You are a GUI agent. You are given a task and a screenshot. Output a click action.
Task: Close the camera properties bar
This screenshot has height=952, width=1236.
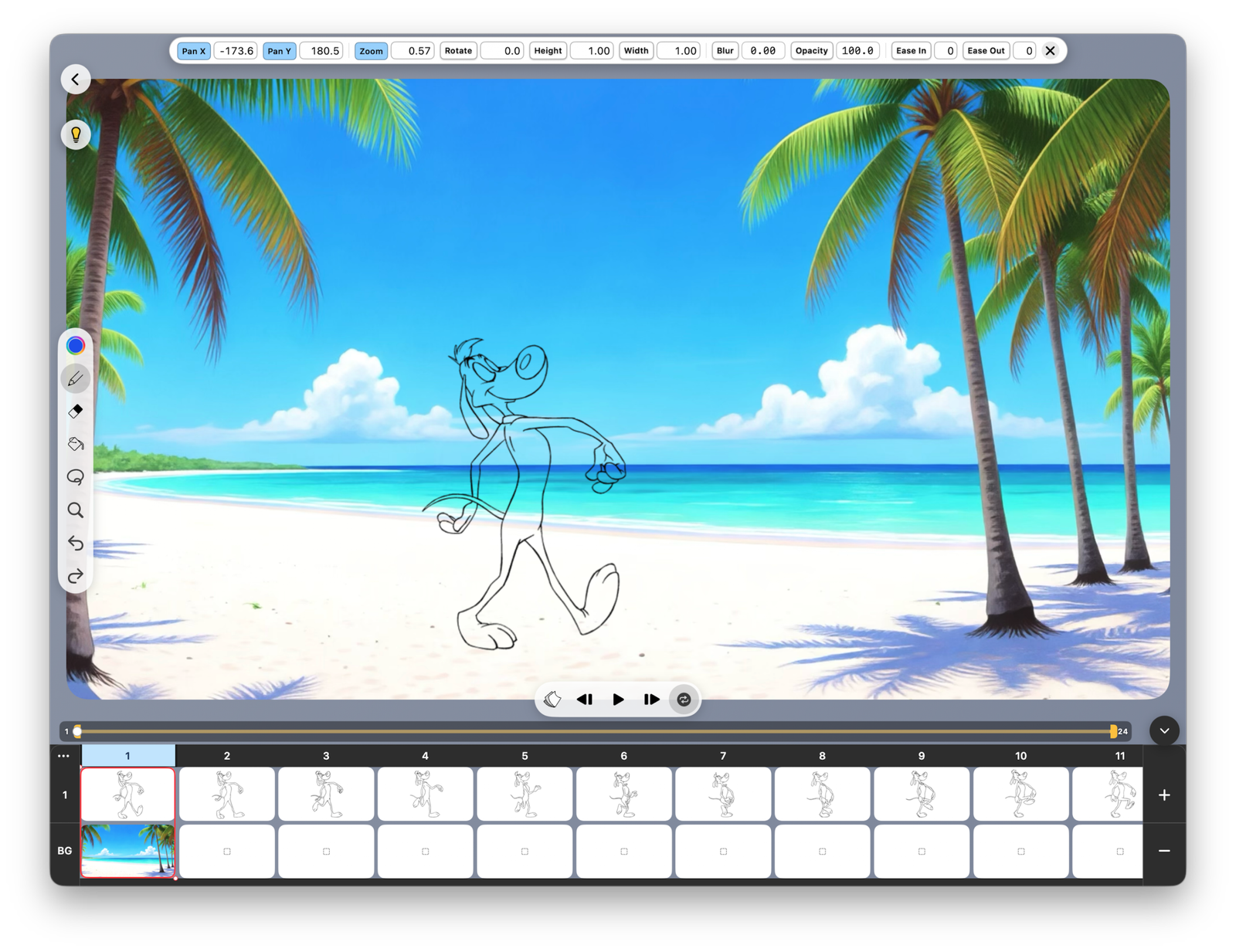tap(1050, 51)
